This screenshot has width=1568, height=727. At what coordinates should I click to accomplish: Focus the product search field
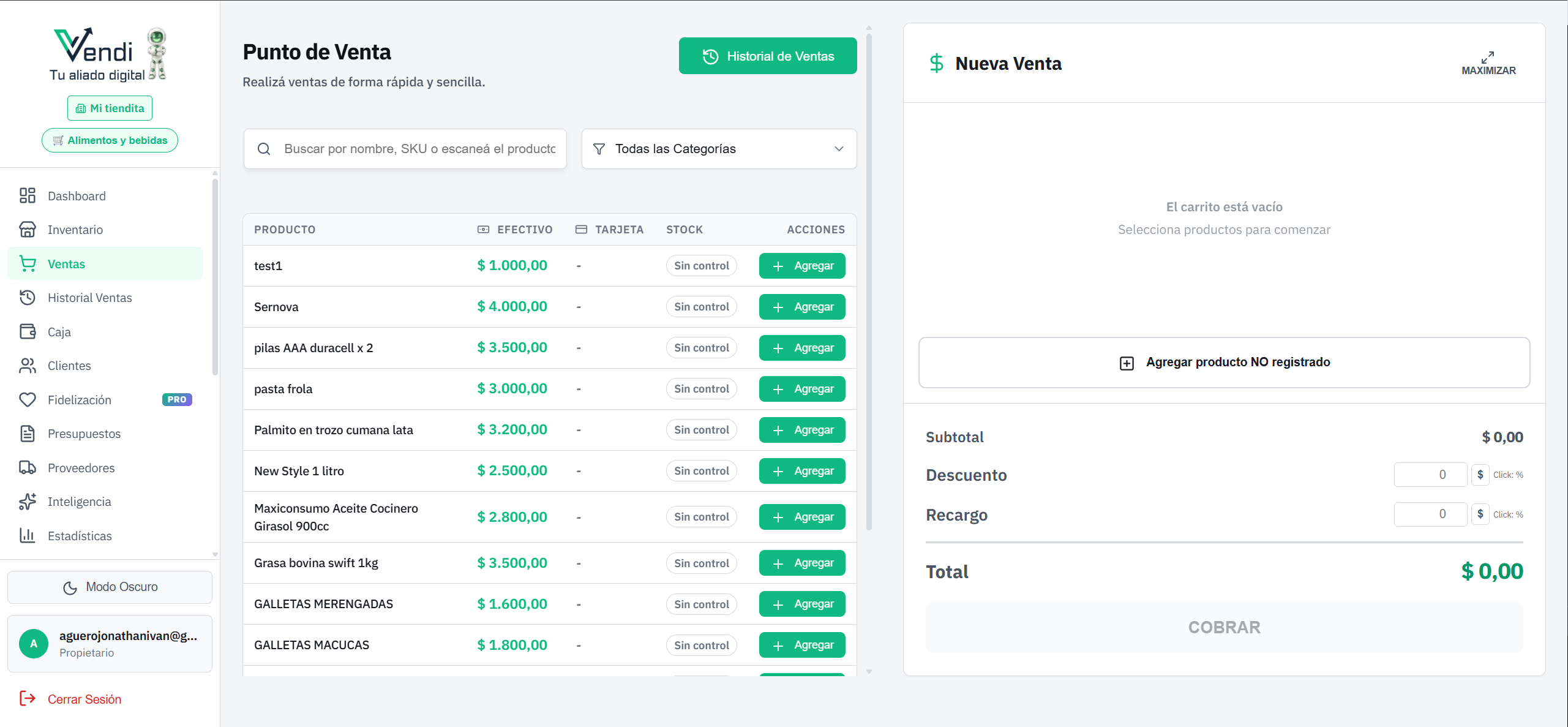coord(419,149)
